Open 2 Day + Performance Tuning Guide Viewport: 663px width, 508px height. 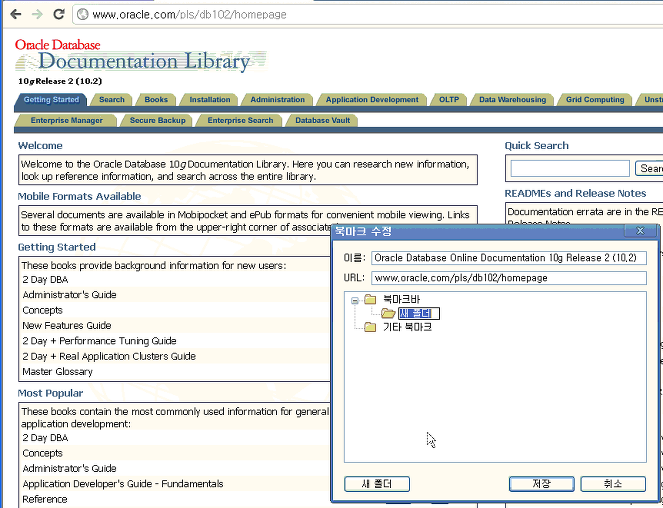pyautogui.click(x=99, y=341)
